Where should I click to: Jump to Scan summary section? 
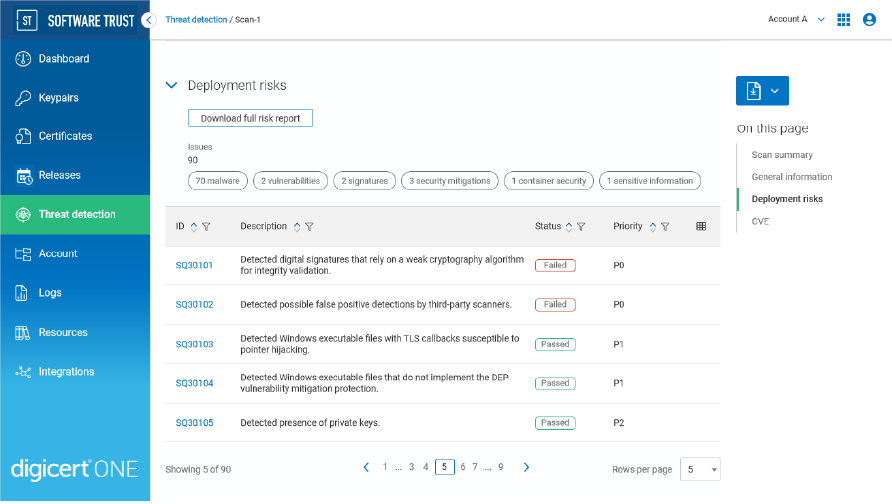[782, 155]
